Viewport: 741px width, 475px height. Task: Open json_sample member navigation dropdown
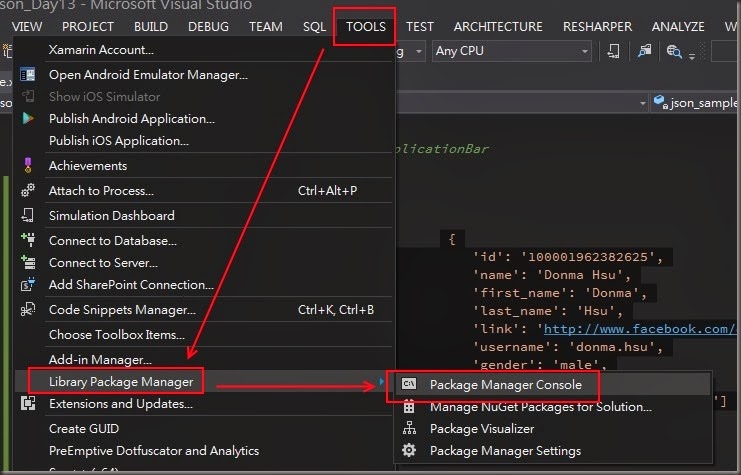[x=696, y=102]
